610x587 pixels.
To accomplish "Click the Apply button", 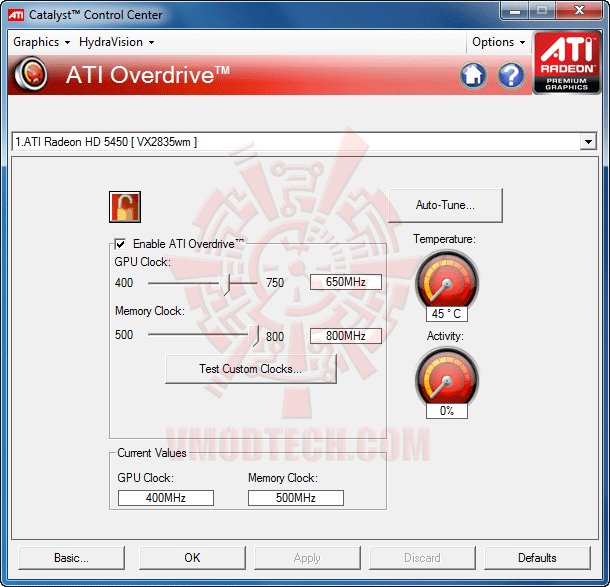I will pos(307,557).
